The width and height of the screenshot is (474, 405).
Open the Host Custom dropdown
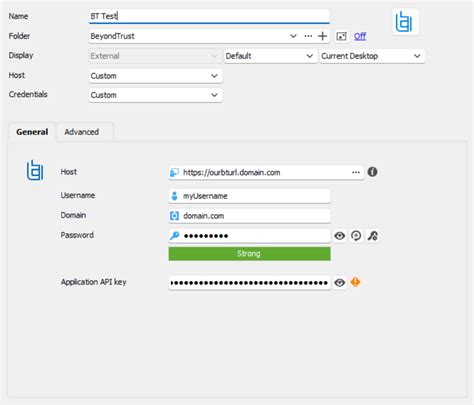(x=155, y=76)
